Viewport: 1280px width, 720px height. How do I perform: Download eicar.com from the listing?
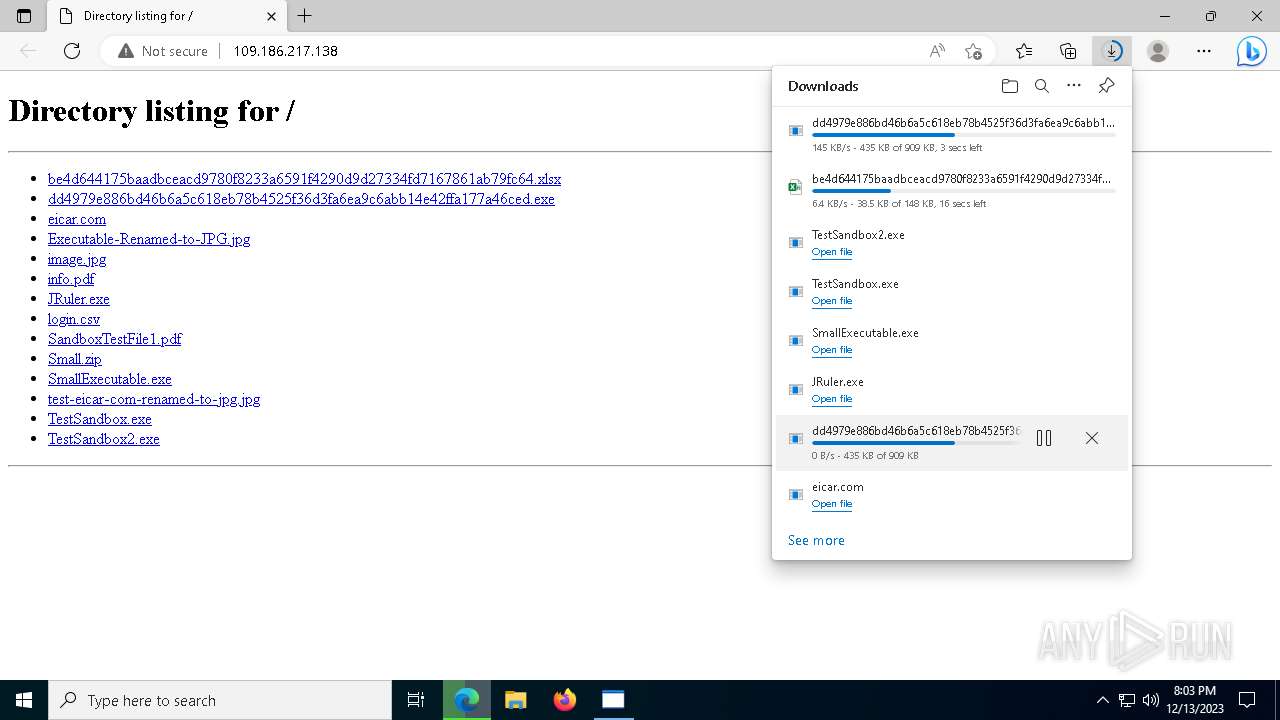tap(77, 219)
